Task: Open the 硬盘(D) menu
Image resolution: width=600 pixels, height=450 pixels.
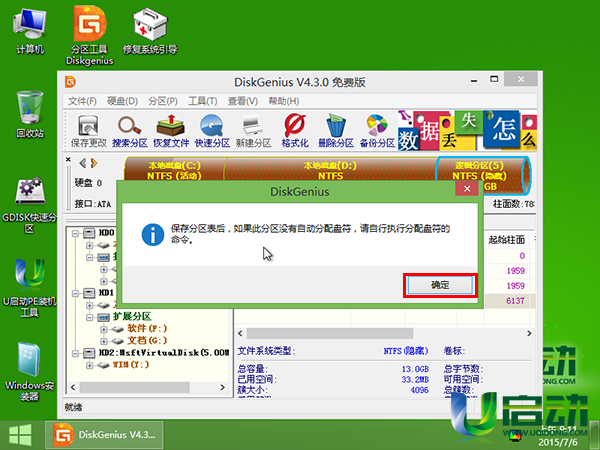Action: click(x=122, y=101)
